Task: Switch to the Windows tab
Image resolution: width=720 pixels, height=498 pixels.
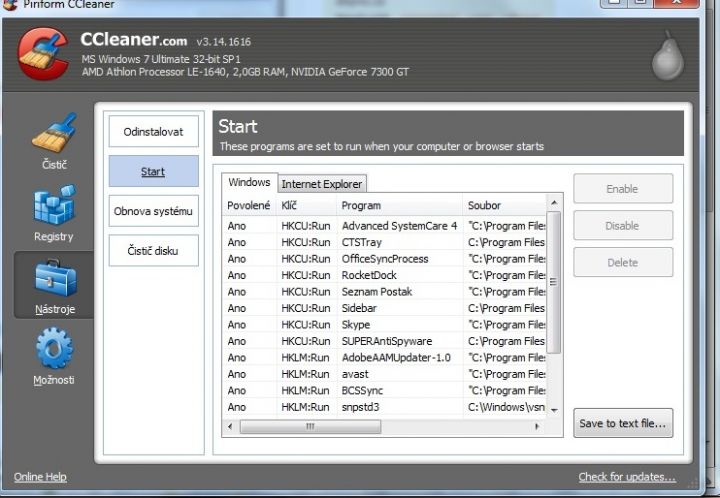Action: click(249, 182)
